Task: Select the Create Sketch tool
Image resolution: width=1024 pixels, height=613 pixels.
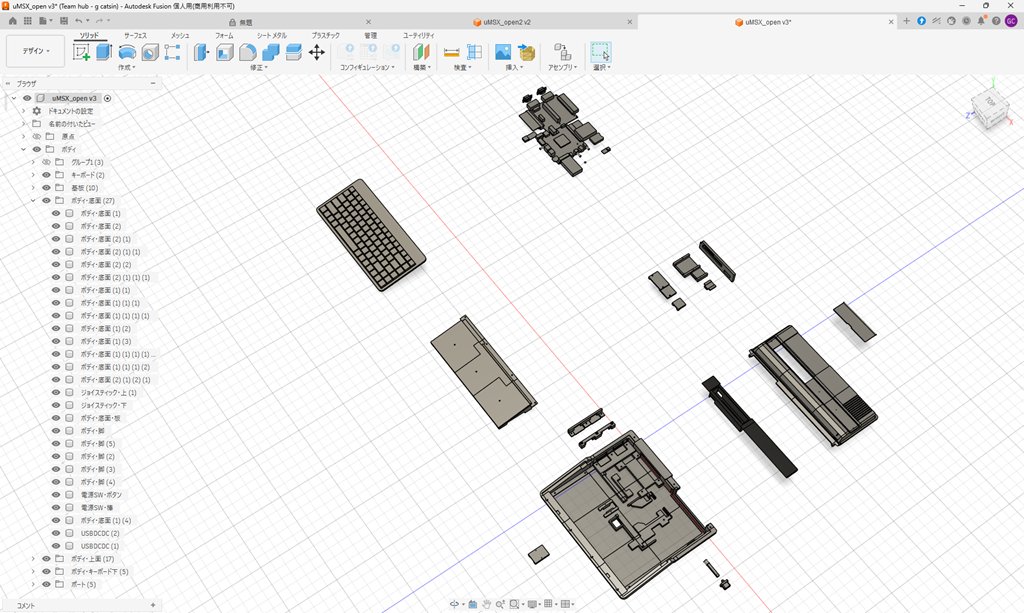Action: click(82, 52)
